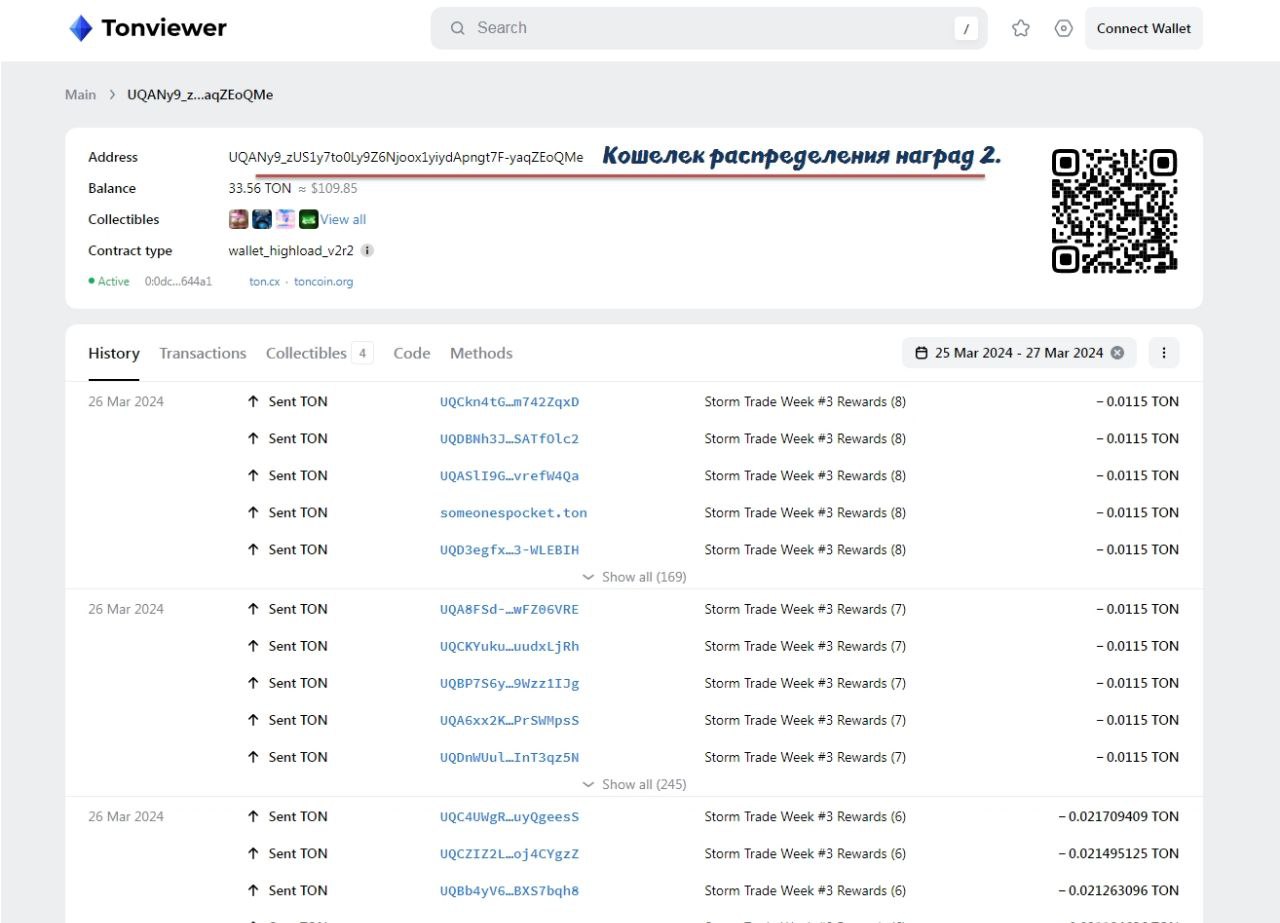1280x923 pixels.
Task: Click the hash 0:0dc…644a1
Action: click(178, 282)
